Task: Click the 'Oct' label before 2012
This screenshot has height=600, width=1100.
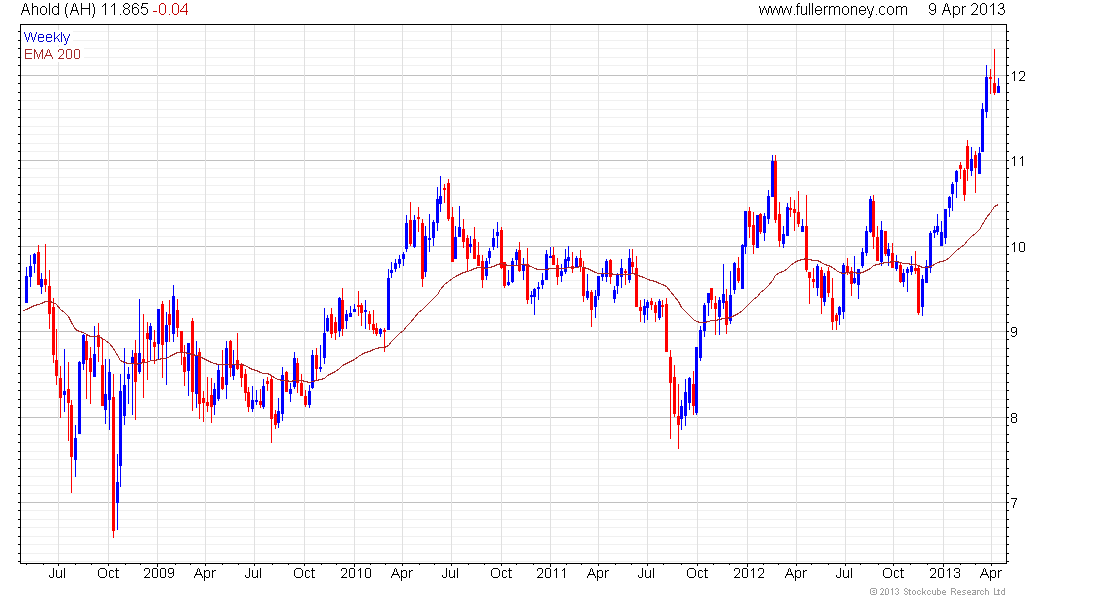Action: 697,573
